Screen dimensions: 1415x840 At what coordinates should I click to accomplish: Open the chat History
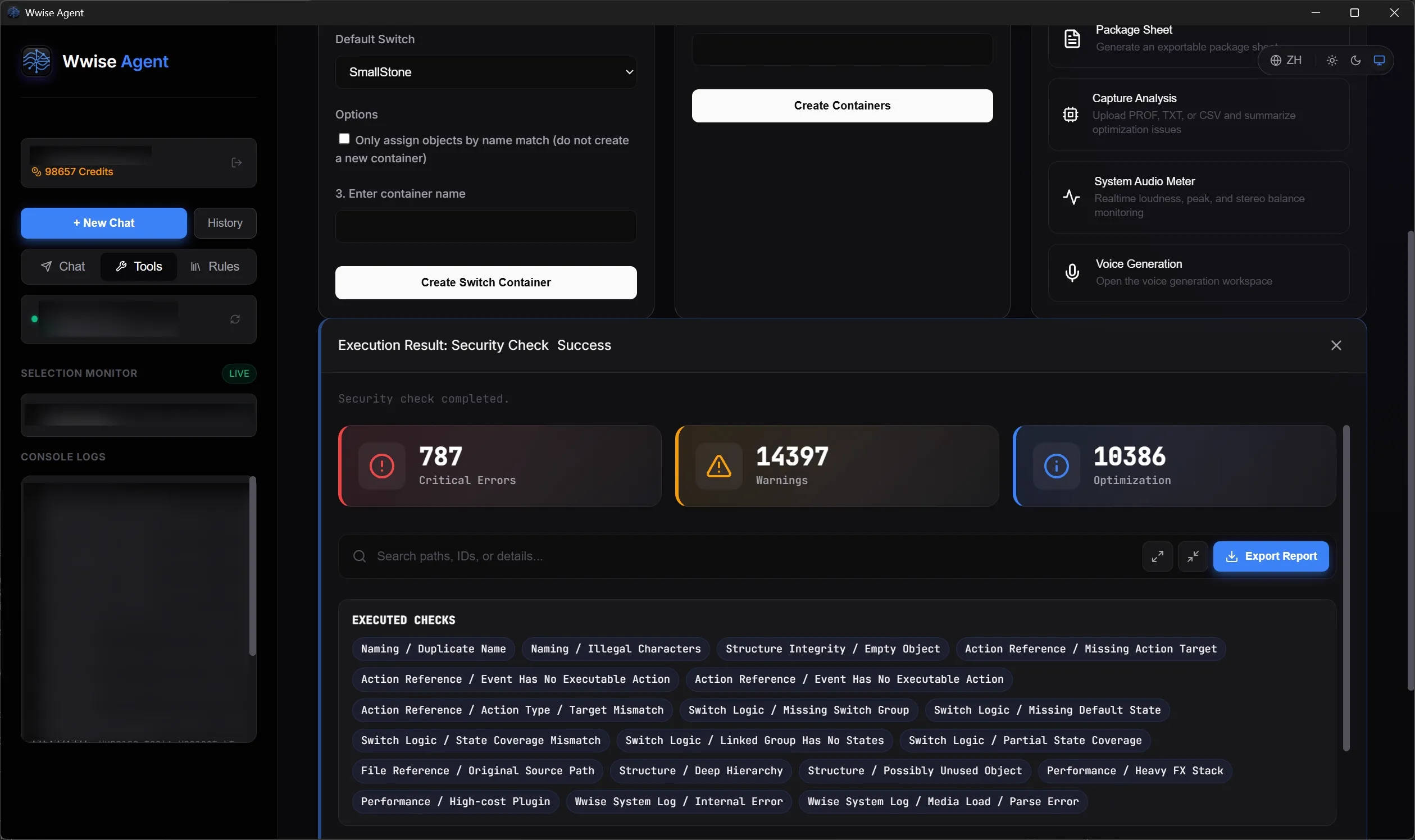225,223
